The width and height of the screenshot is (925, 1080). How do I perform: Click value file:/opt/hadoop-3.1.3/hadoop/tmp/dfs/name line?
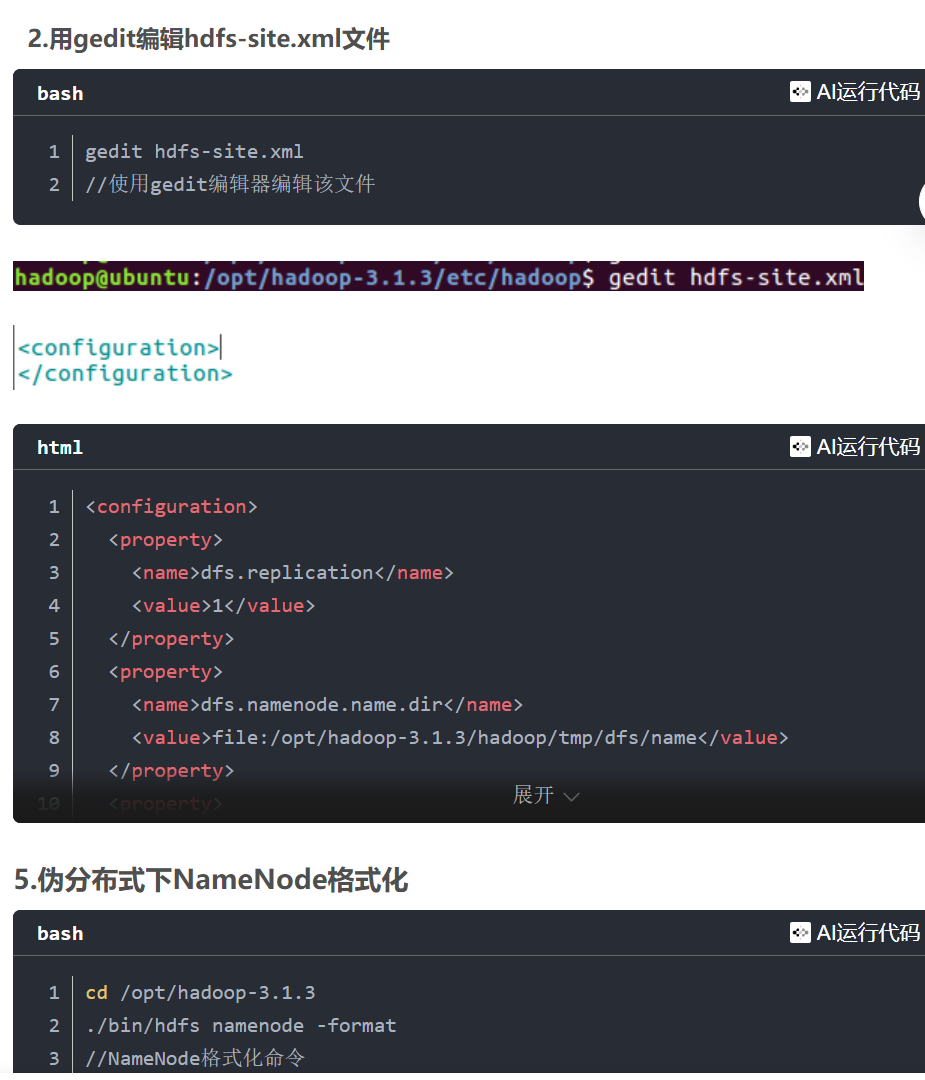pos(460,738)
